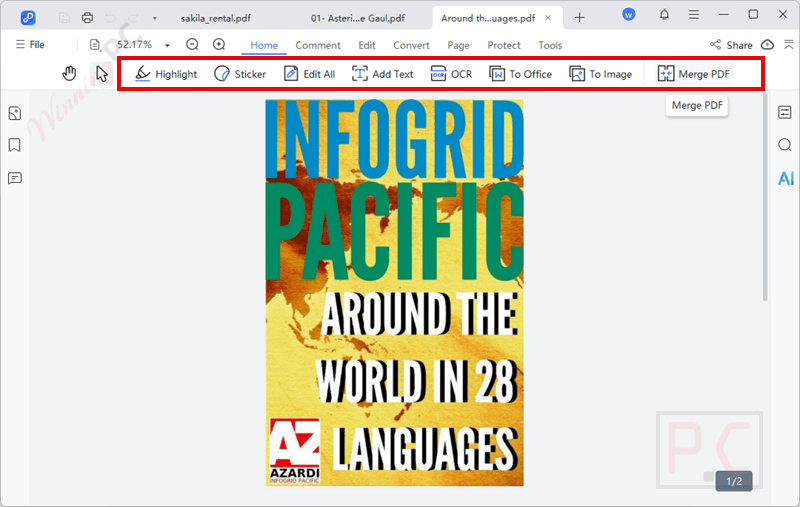Viewport: 800px width, 507px height.
Task: Click the cloud upload icon
Action: (x=767, y=44)
